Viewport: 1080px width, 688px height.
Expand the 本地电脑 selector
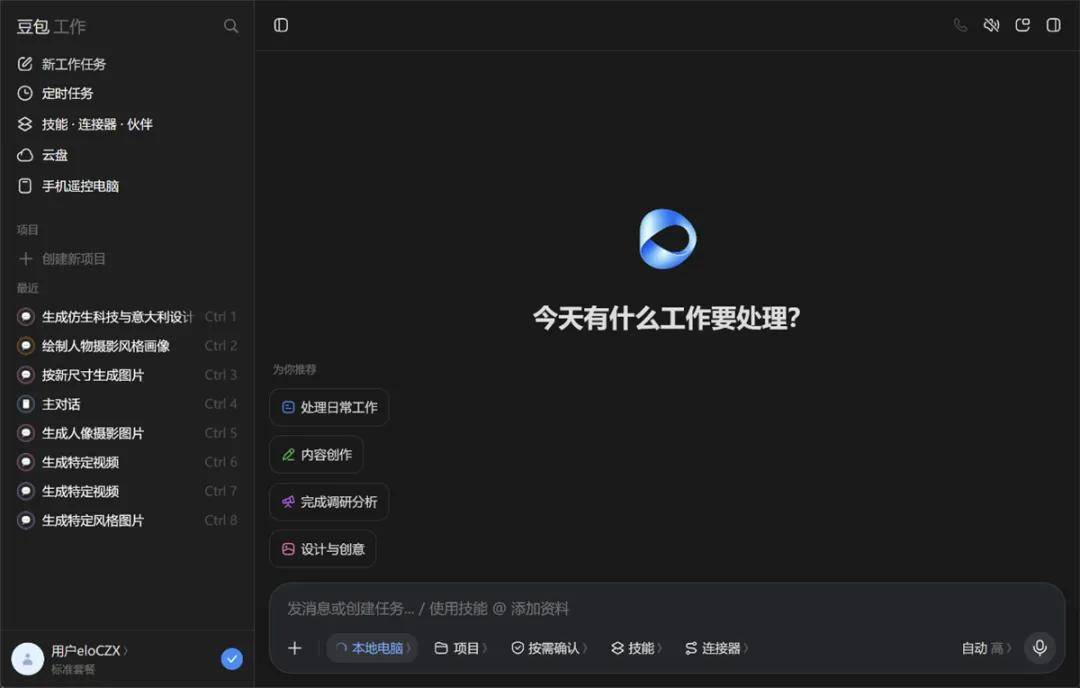(372, 648)
